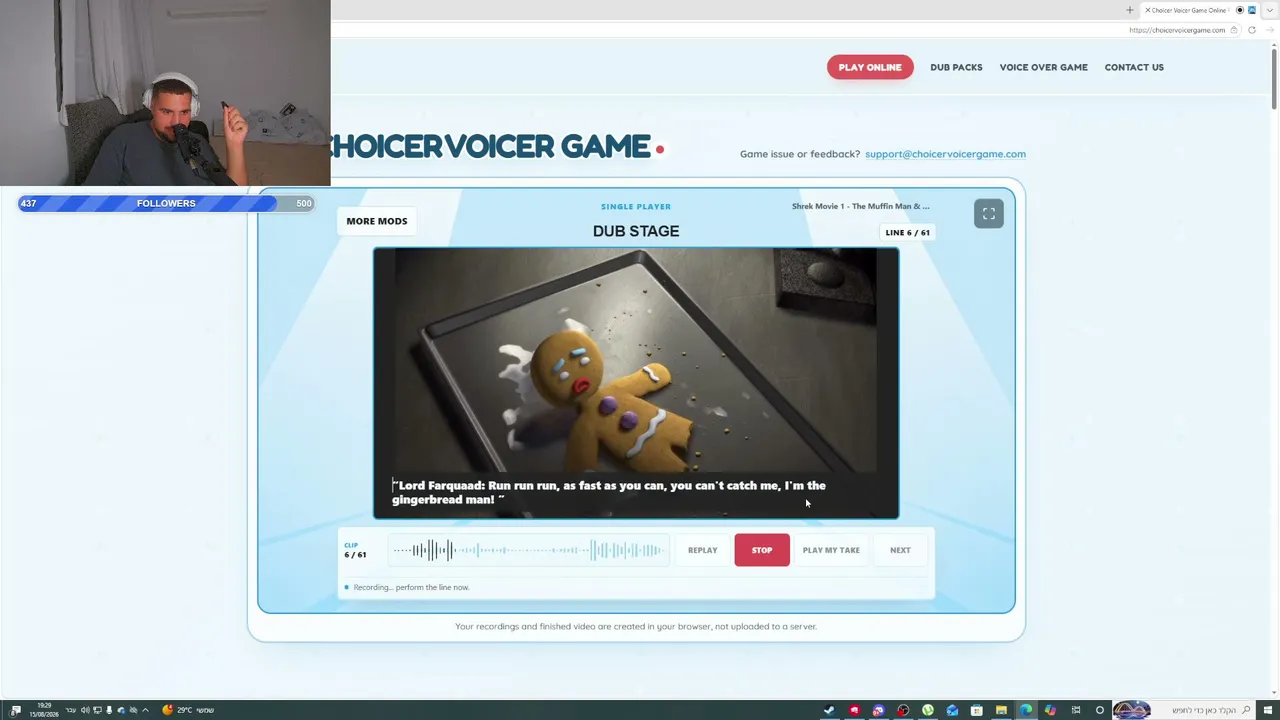
Task: Click the tab recording indicator icon
Action: pyautogui.click(x=1240, y=10)
